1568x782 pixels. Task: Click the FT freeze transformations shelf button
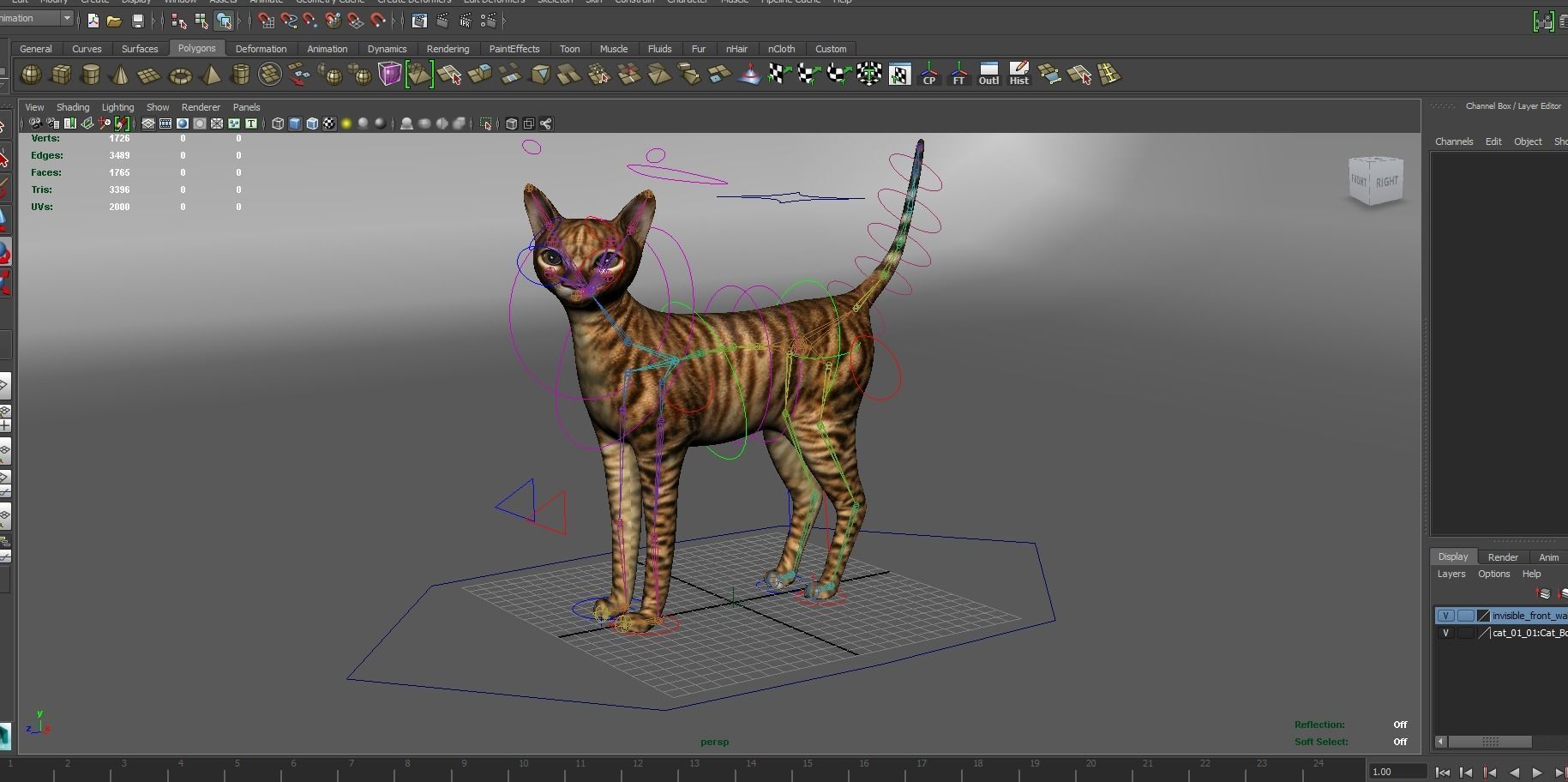tap(958, 75)
